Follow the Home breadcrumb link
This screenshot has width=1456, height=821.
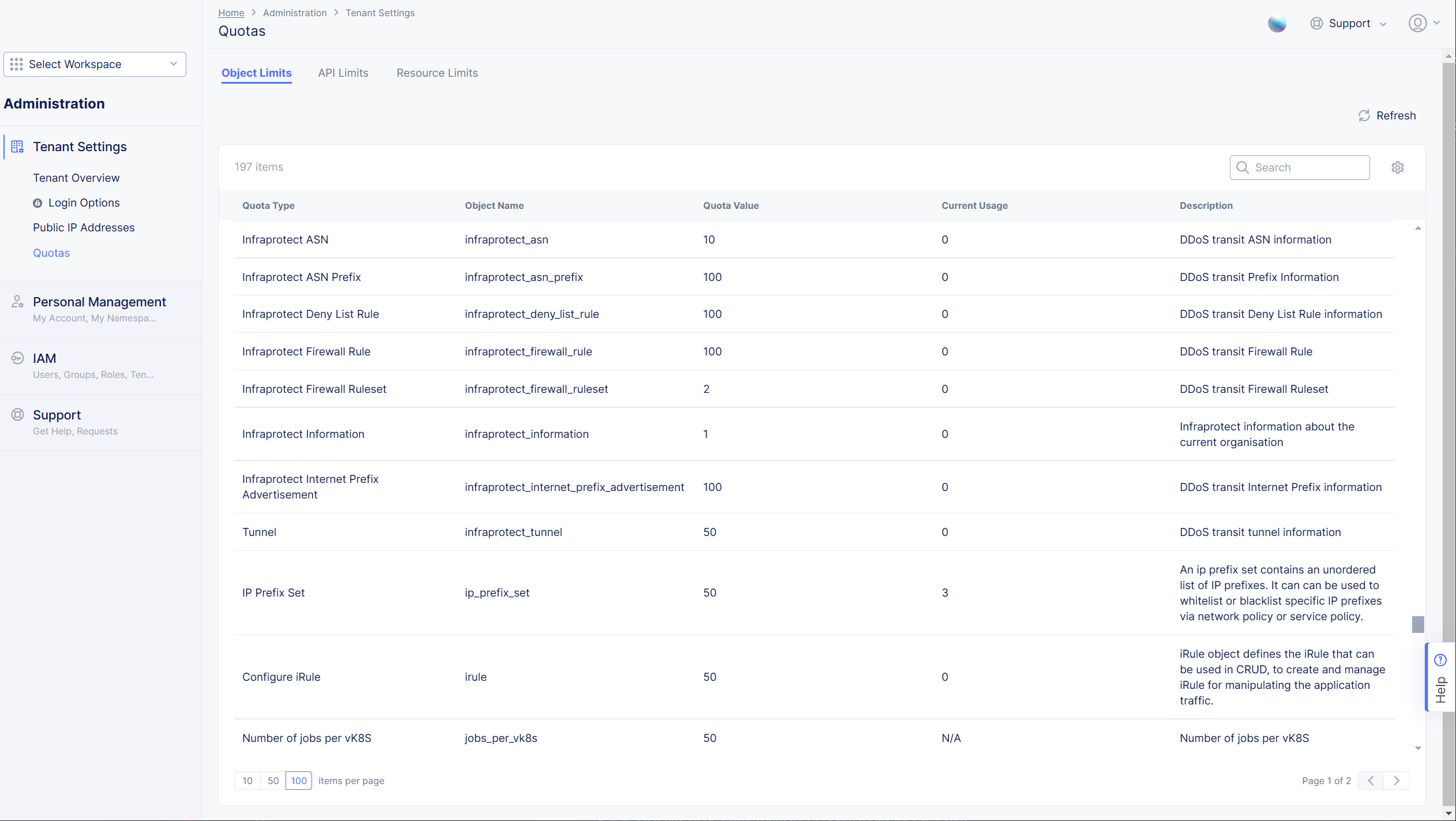(x=231, y=13)
